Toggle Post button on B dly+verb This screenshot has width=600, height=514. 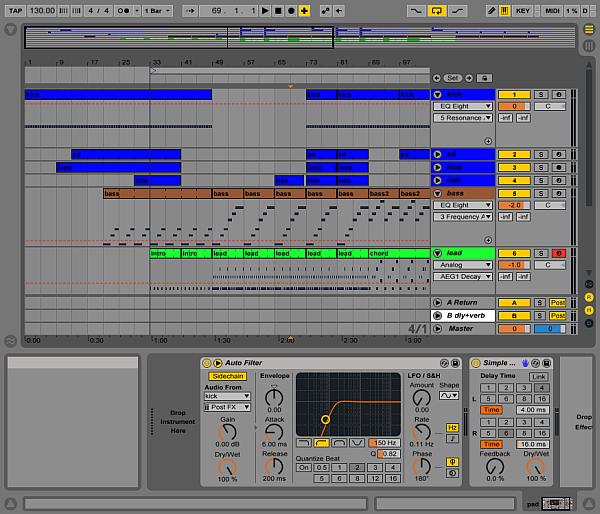pyautogui.click(x=558, y=316)
